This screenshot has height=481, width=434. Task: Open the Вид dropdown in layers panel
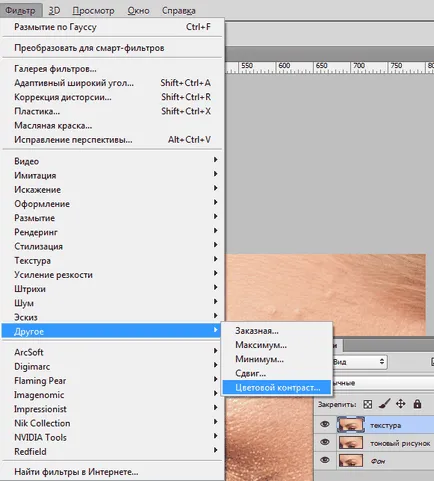360,362
